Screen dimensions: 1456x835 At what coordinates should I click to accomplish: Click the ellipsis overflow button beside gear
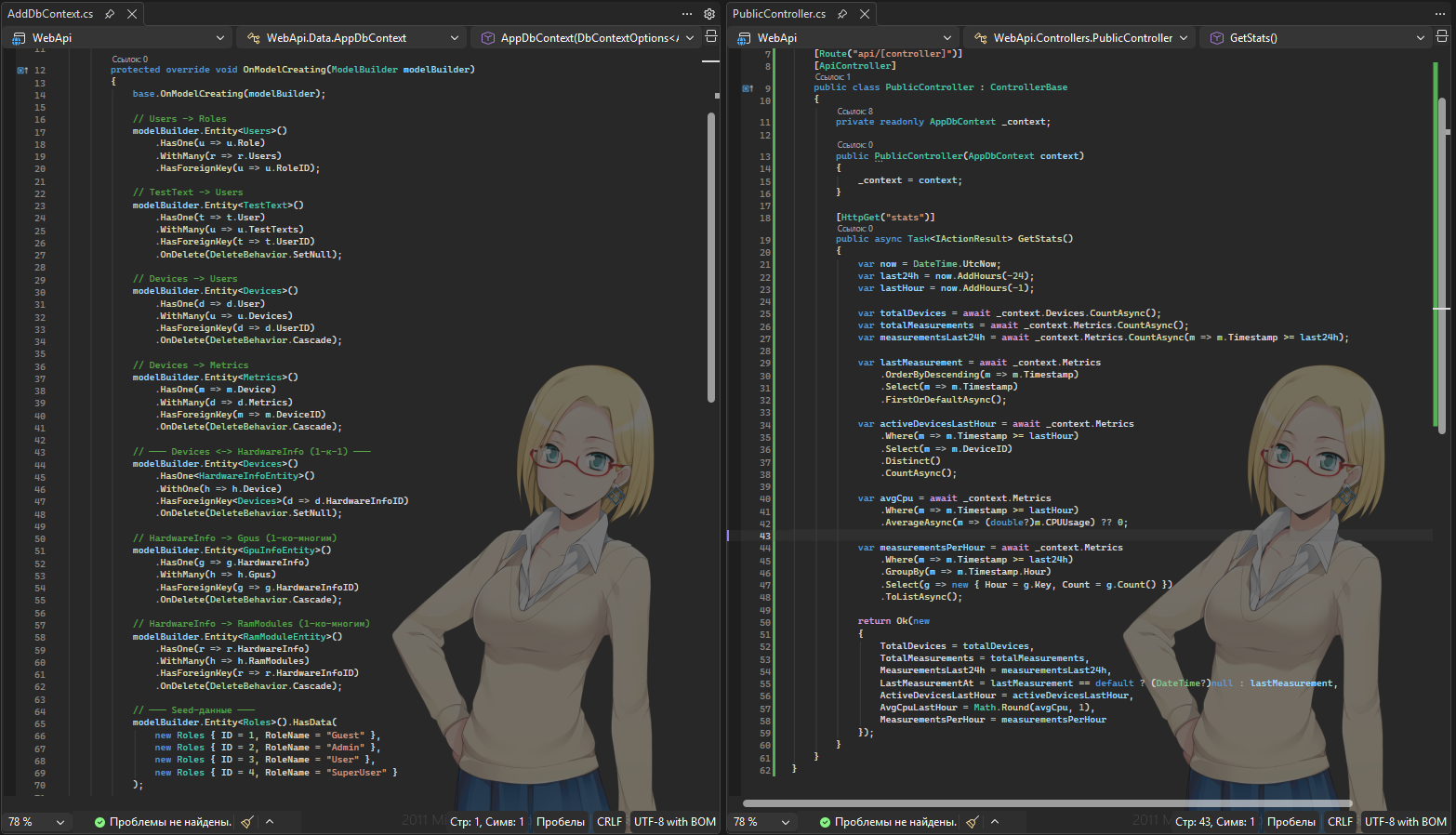tap(687, 14)
